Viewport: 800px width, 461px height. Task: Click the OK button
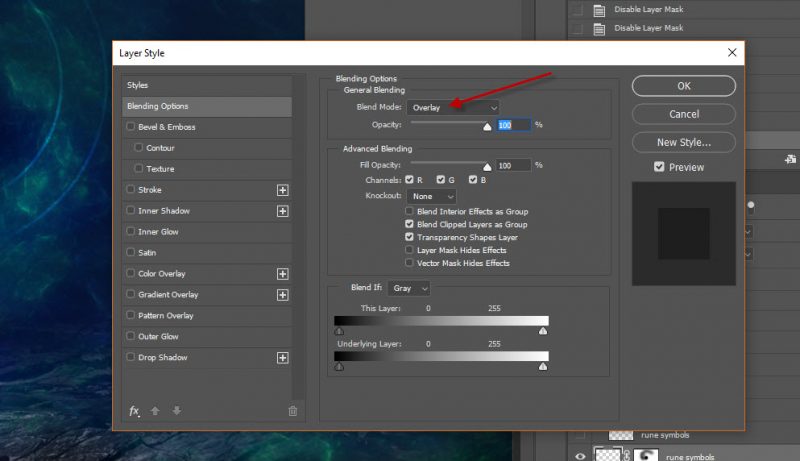[x=683, y=86]
